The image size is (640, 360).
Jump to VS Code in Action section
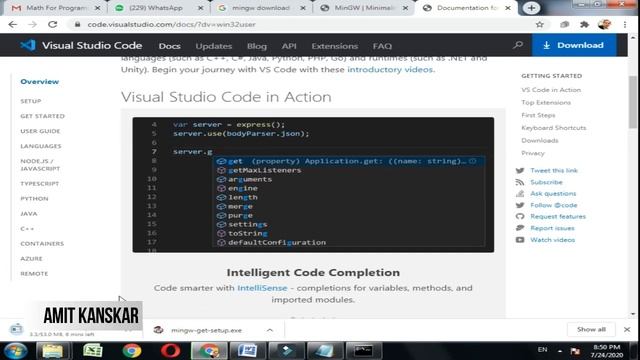pyautogui.click(x=551, y=90)
